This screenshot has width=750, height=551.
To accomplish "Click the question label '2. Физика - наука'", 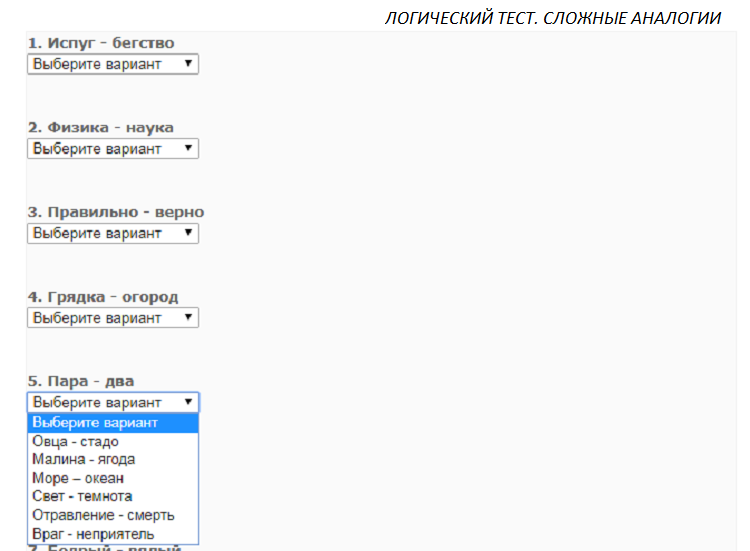I will point(100,127).
